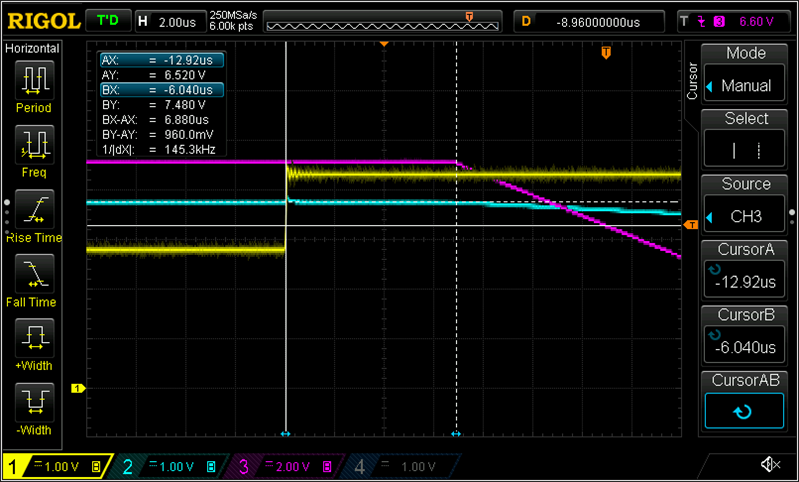
Task: Click the falling edge trigger icon
Action: (x=701, y=21)
